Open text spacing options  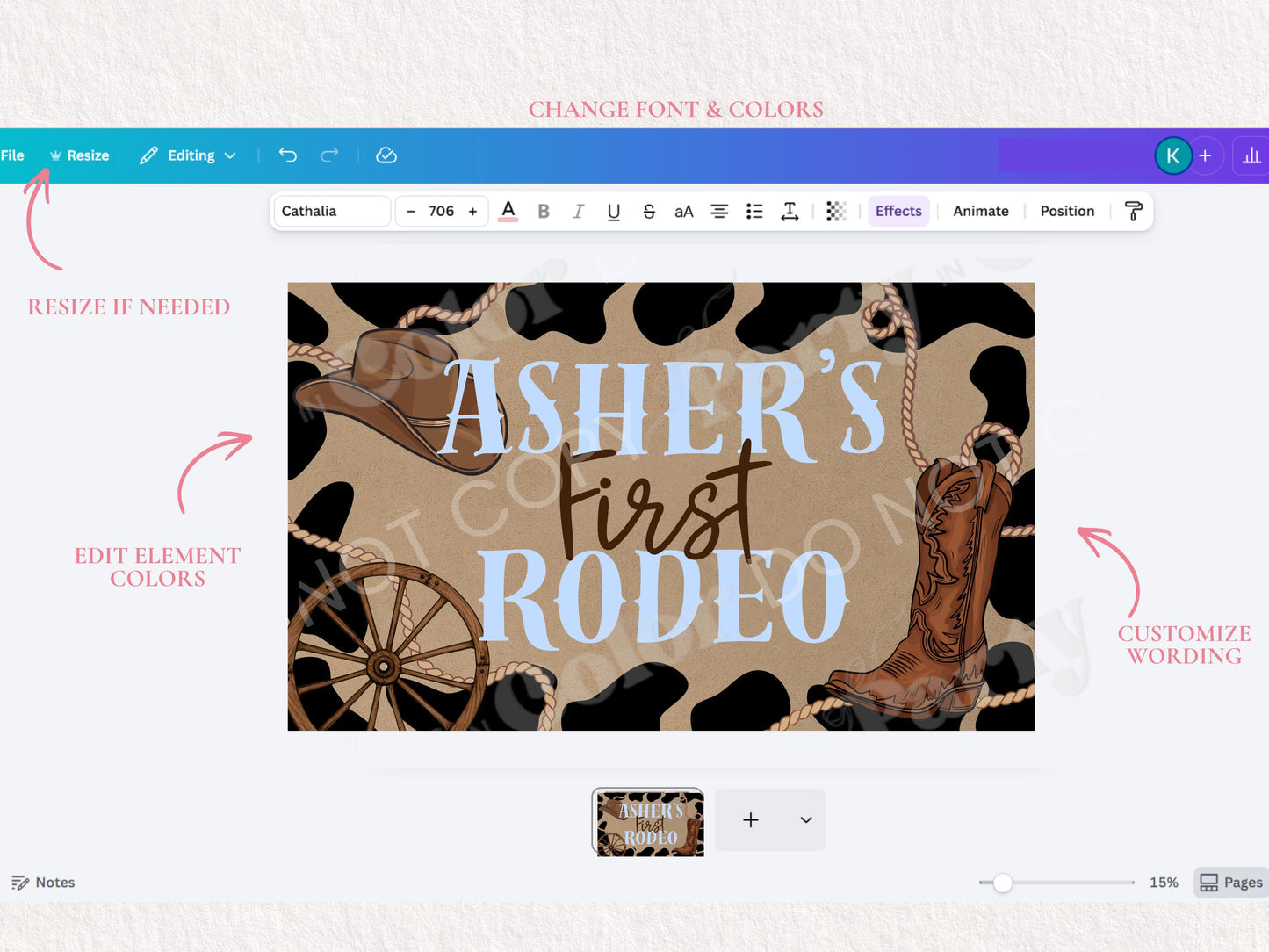click(x=790, y=211)
